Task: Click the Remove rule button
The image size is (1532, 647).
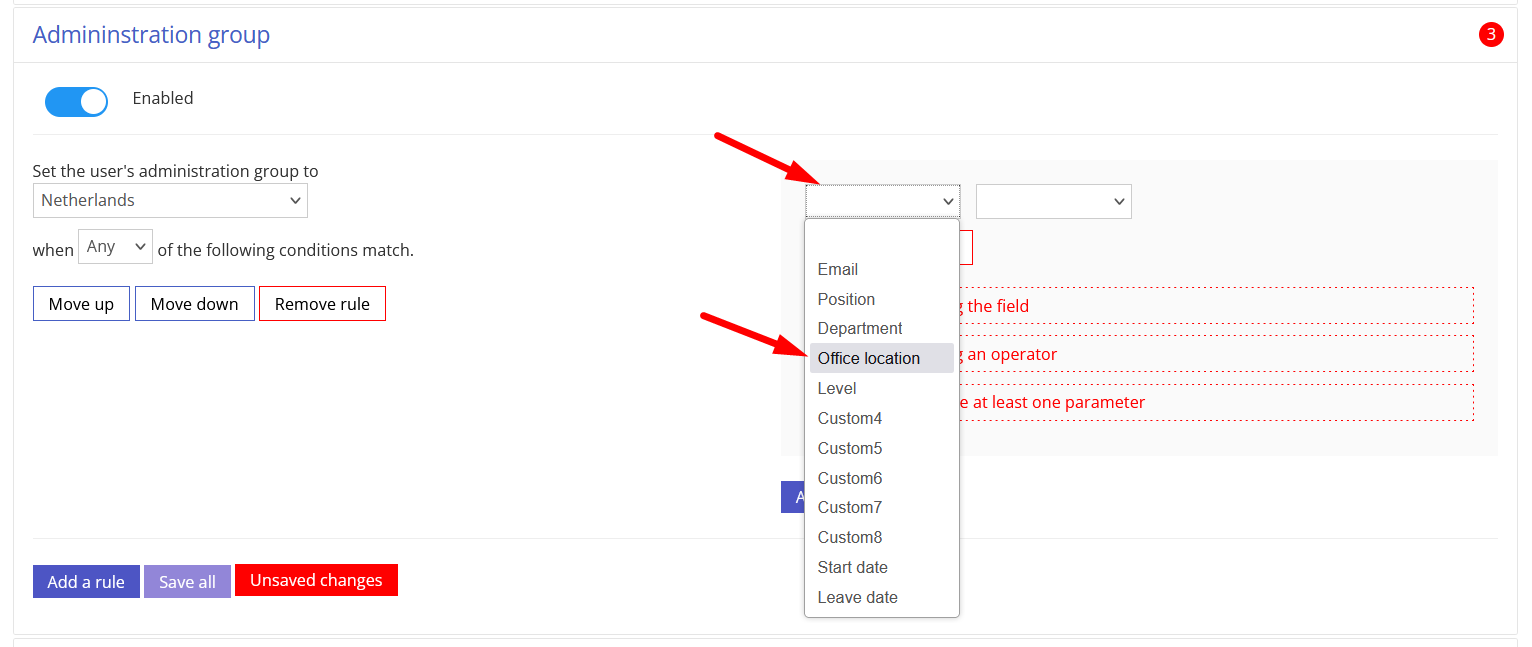Action: click(322, 304)
